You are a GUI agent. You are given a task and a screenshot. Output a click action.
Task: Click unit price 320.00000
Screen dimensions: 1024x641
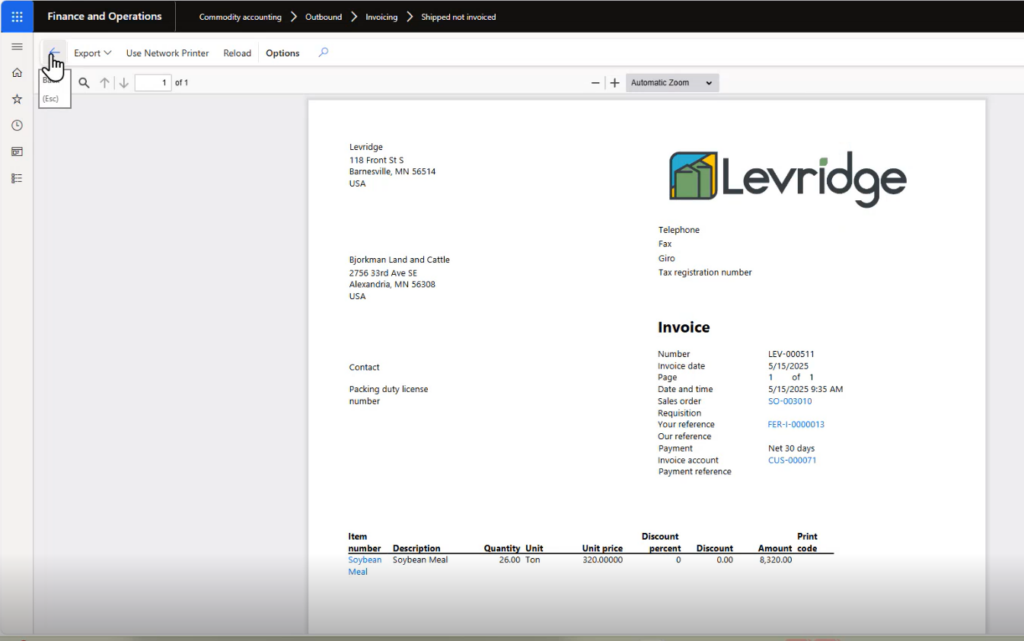click(x=602, y=560)
